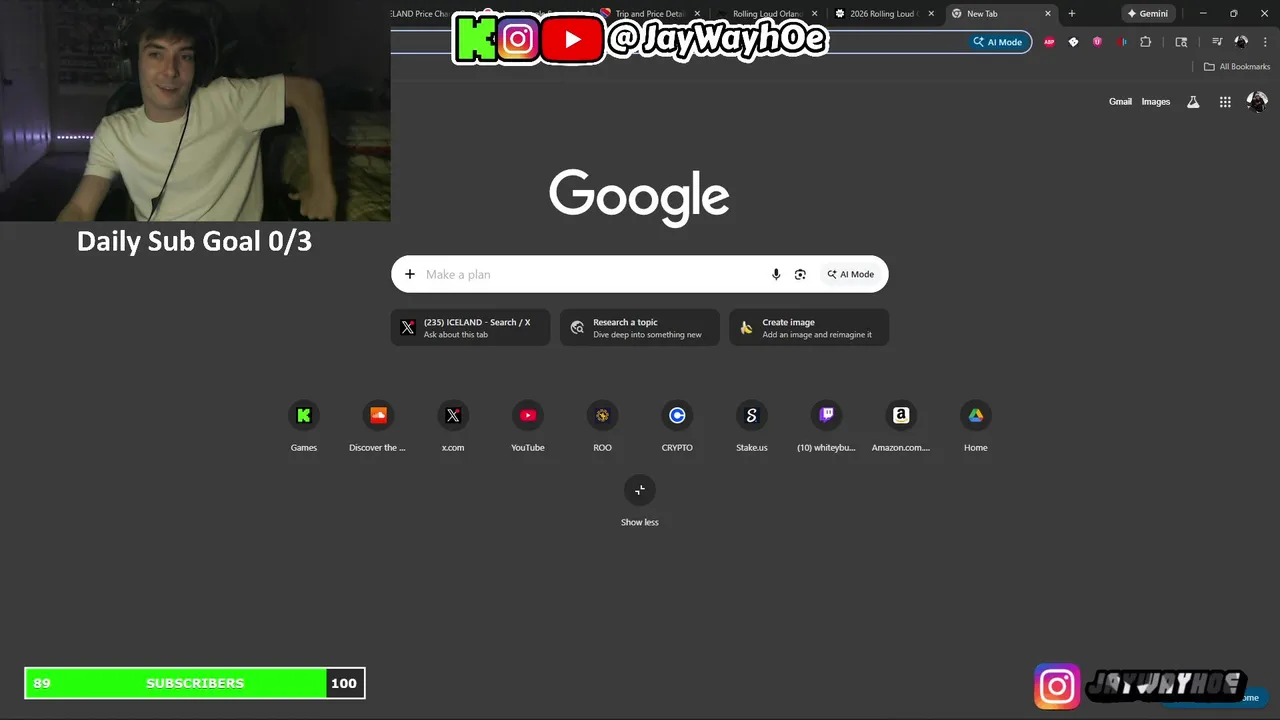The height and width of the screenshot is (720, 1280).
Task: Search by image with Google Lens
Action: coord(800,274)
